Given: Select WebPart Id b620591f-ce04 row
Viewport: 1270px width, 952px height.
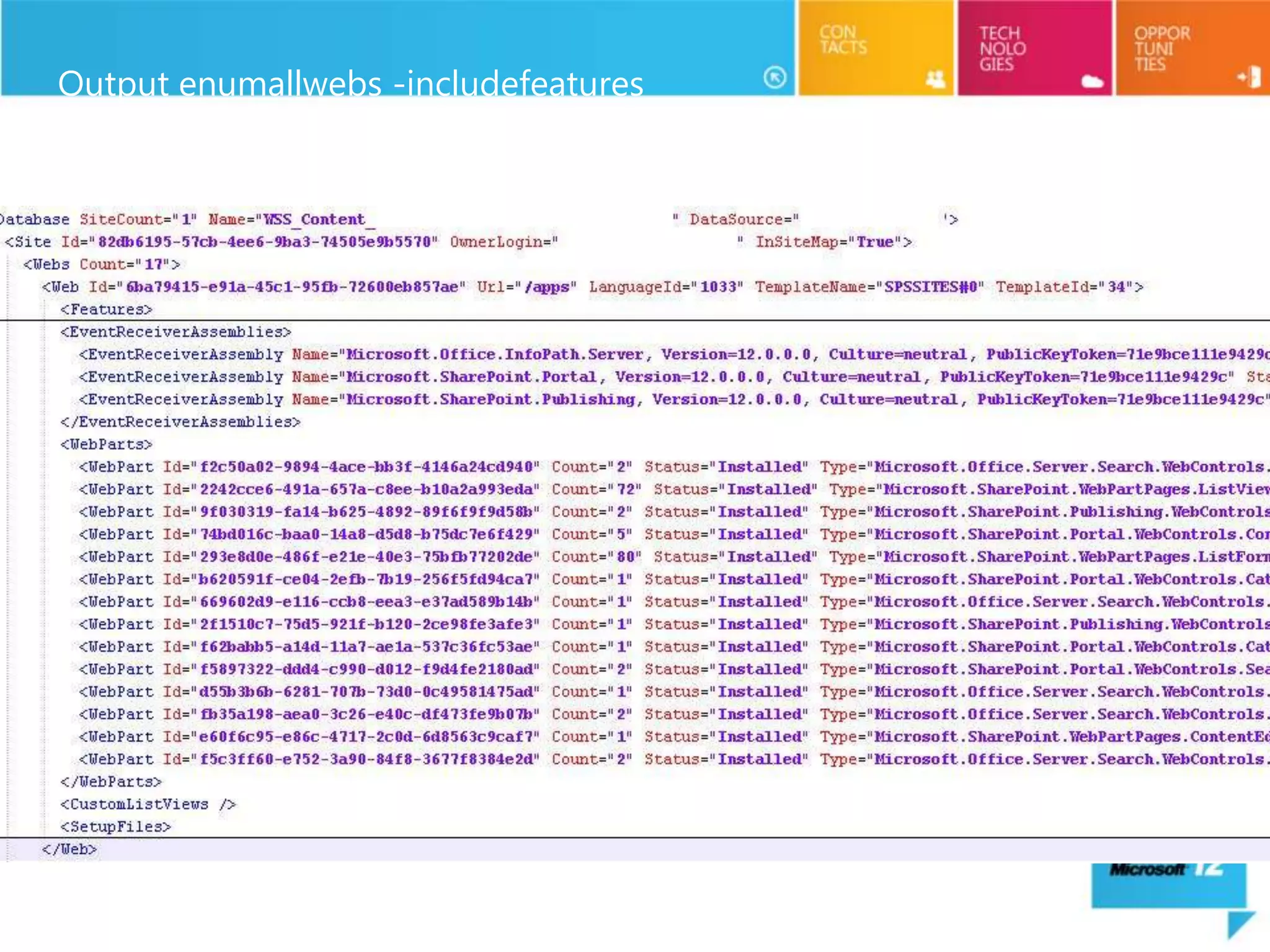Looking at the screenshot, I should tap(674, 580).
